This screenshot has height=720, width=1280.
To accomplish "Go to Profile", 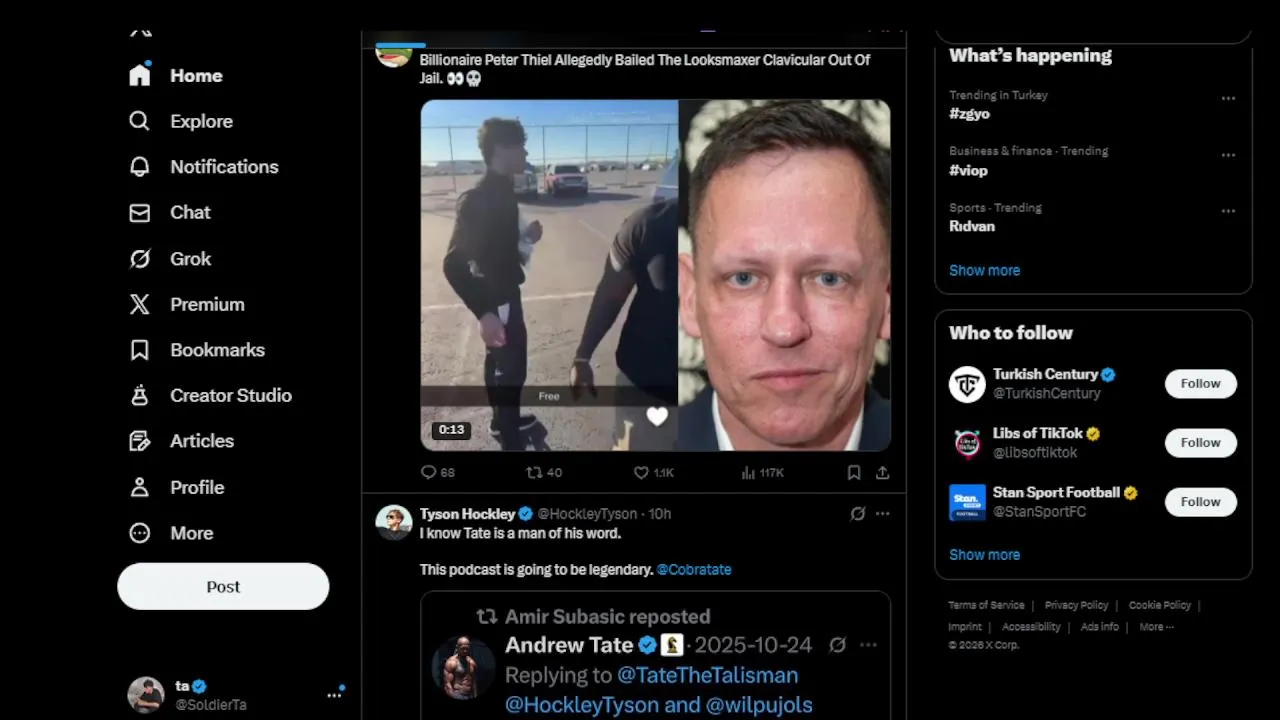I will pyautogui.click(x=177, y=487).
